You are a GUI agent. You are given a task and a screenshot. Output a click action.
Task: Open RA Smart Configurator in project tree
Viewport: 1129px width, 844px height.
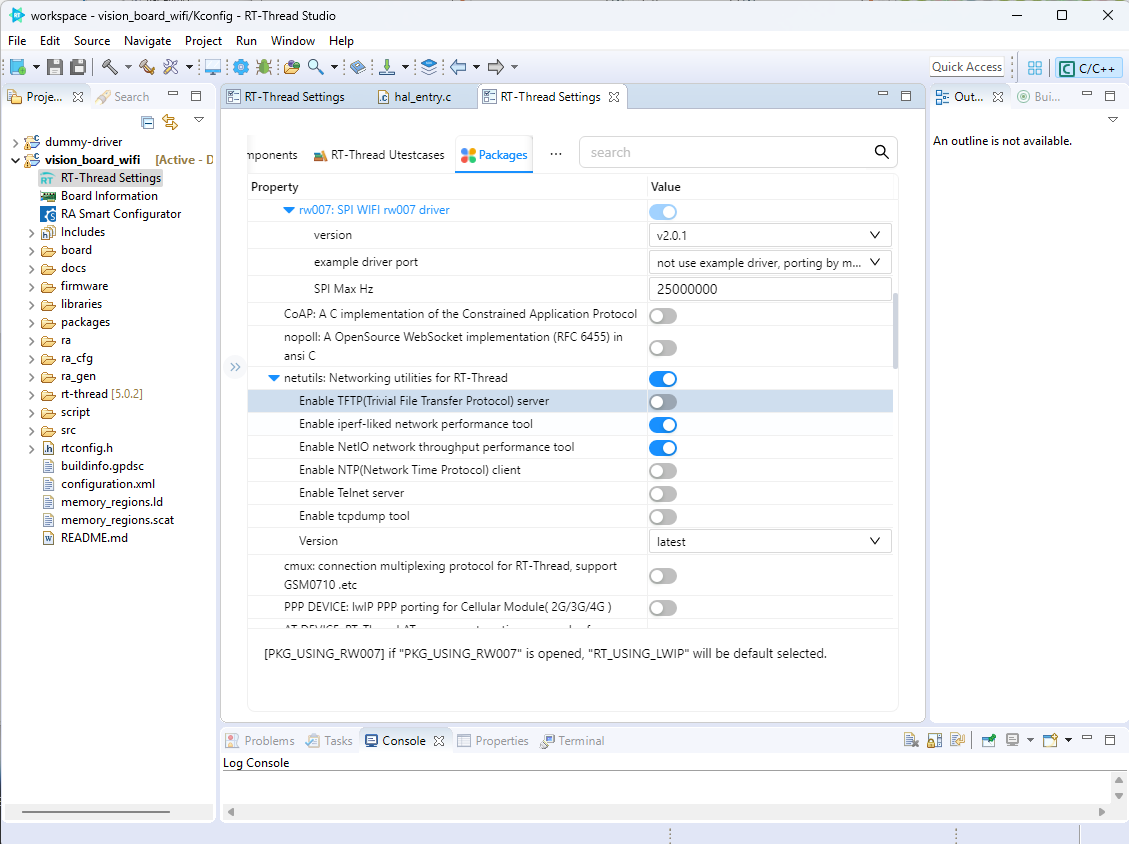(120, 214)
